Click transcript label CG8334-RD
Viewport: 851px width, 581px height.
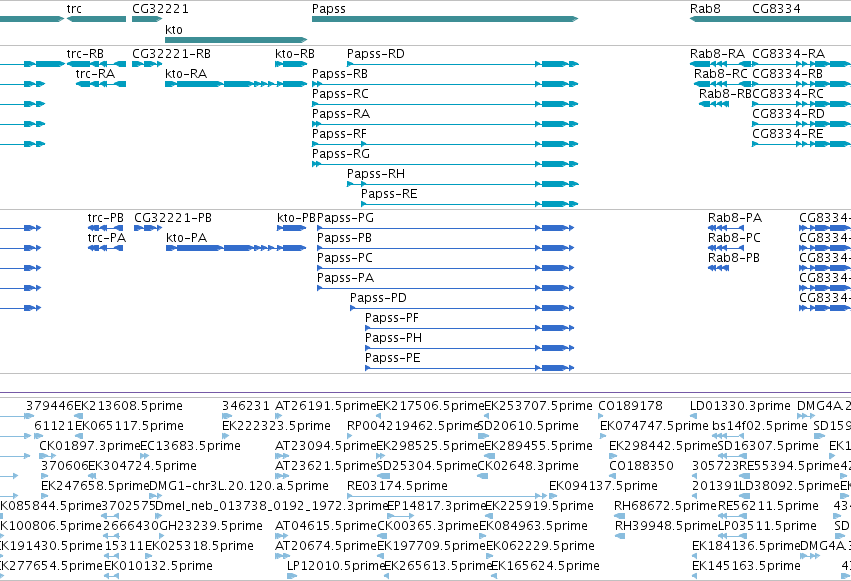[x=789, y=114]
